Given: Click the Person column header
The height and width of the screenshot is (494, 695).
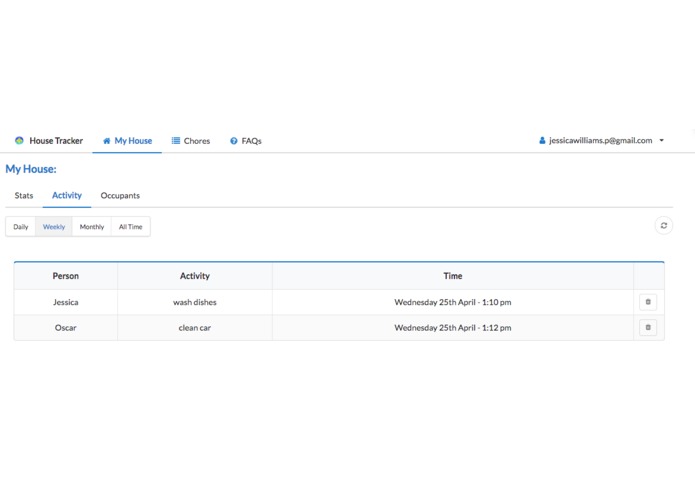Looking at the screenshot, I should pos(66,276).
